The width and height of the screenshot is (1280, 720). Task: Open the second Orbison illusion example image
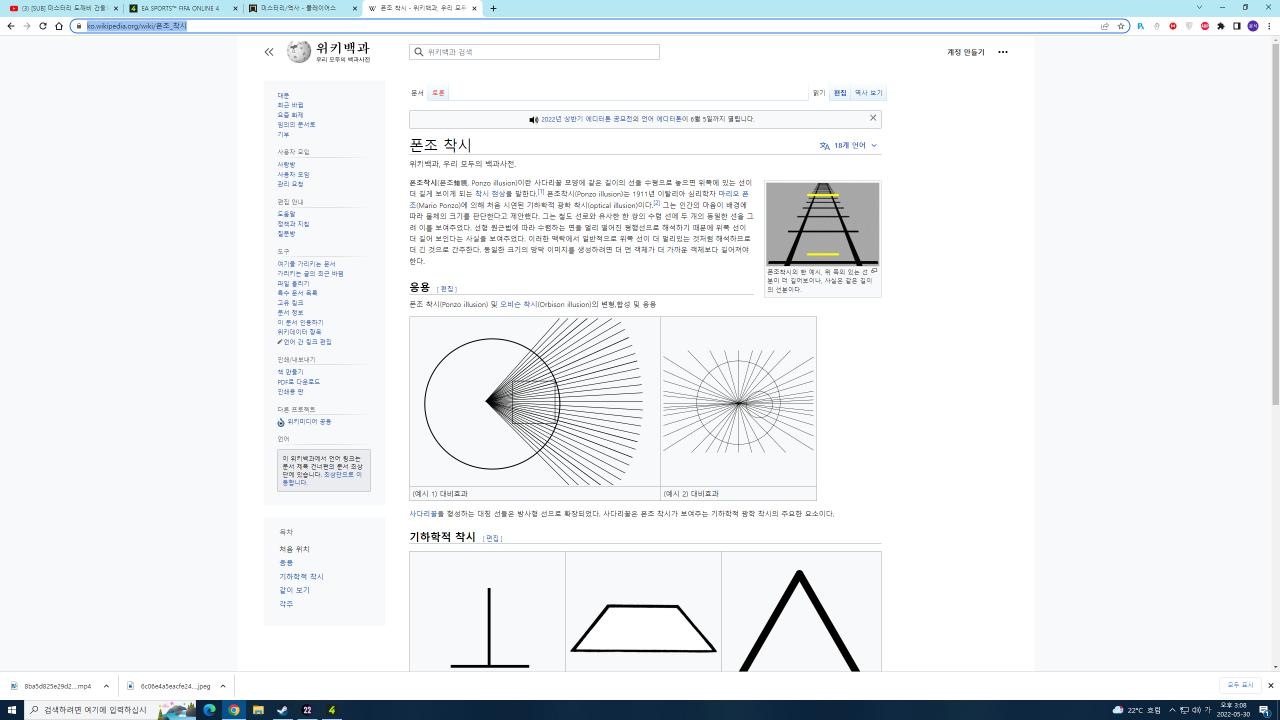(x=738, y=401)
